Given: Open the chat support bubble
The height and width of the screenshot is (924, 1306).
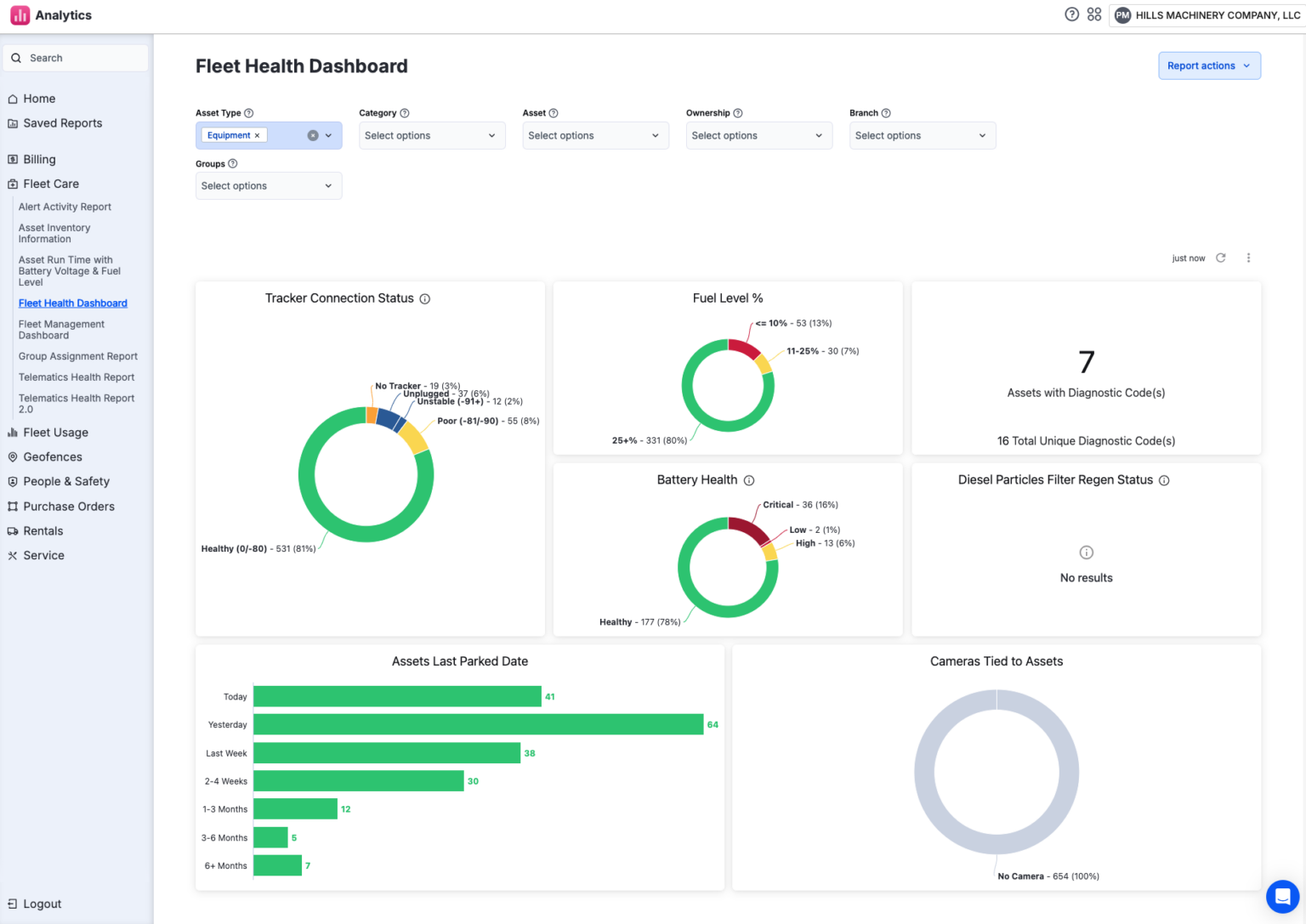Looking at the screenshot, I should [x=1282, y=896].
